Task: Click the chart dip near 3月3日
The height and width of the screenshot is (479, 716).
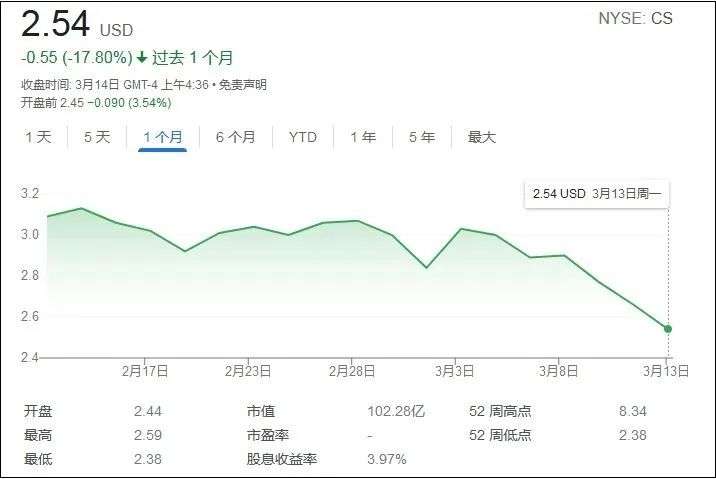Action: 427,267
